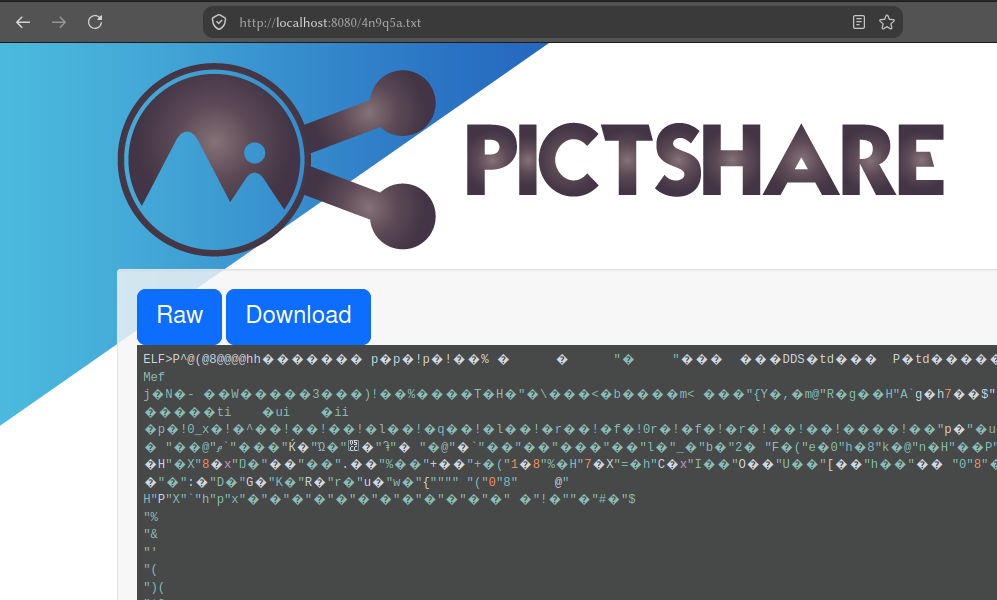Screen dimensions: 997x600
Task: Click the PICTSHARE title text
Action: 705,160
